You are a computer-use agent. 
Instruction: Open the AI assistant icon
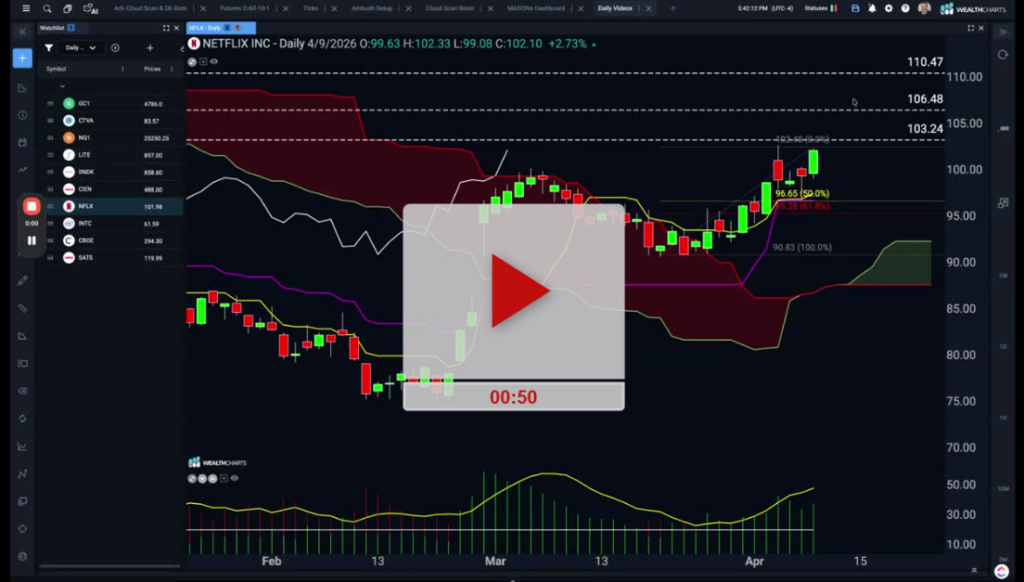click(x=92, y=8)
